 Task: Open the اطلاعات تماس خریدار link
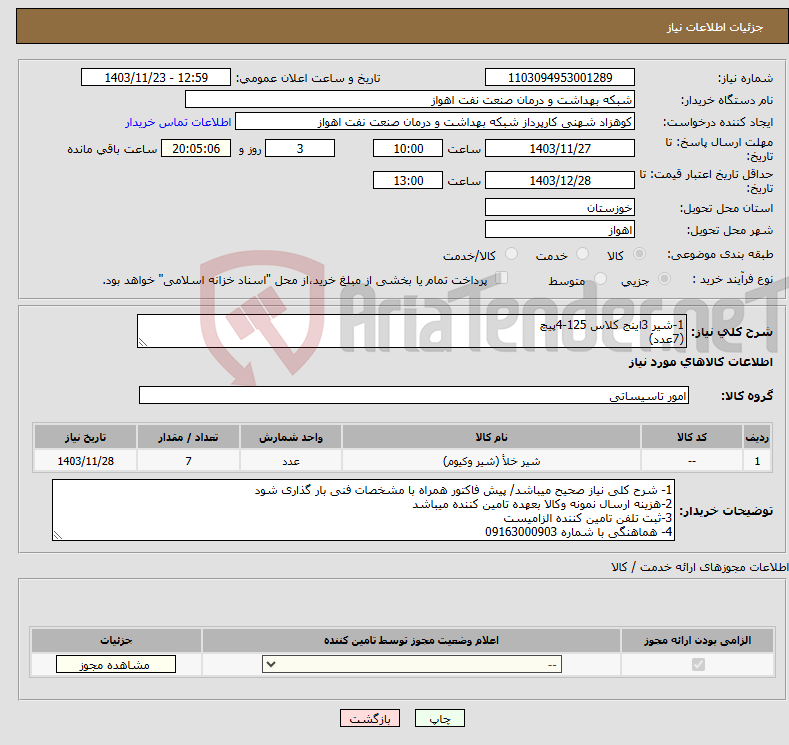pos(178,122)
